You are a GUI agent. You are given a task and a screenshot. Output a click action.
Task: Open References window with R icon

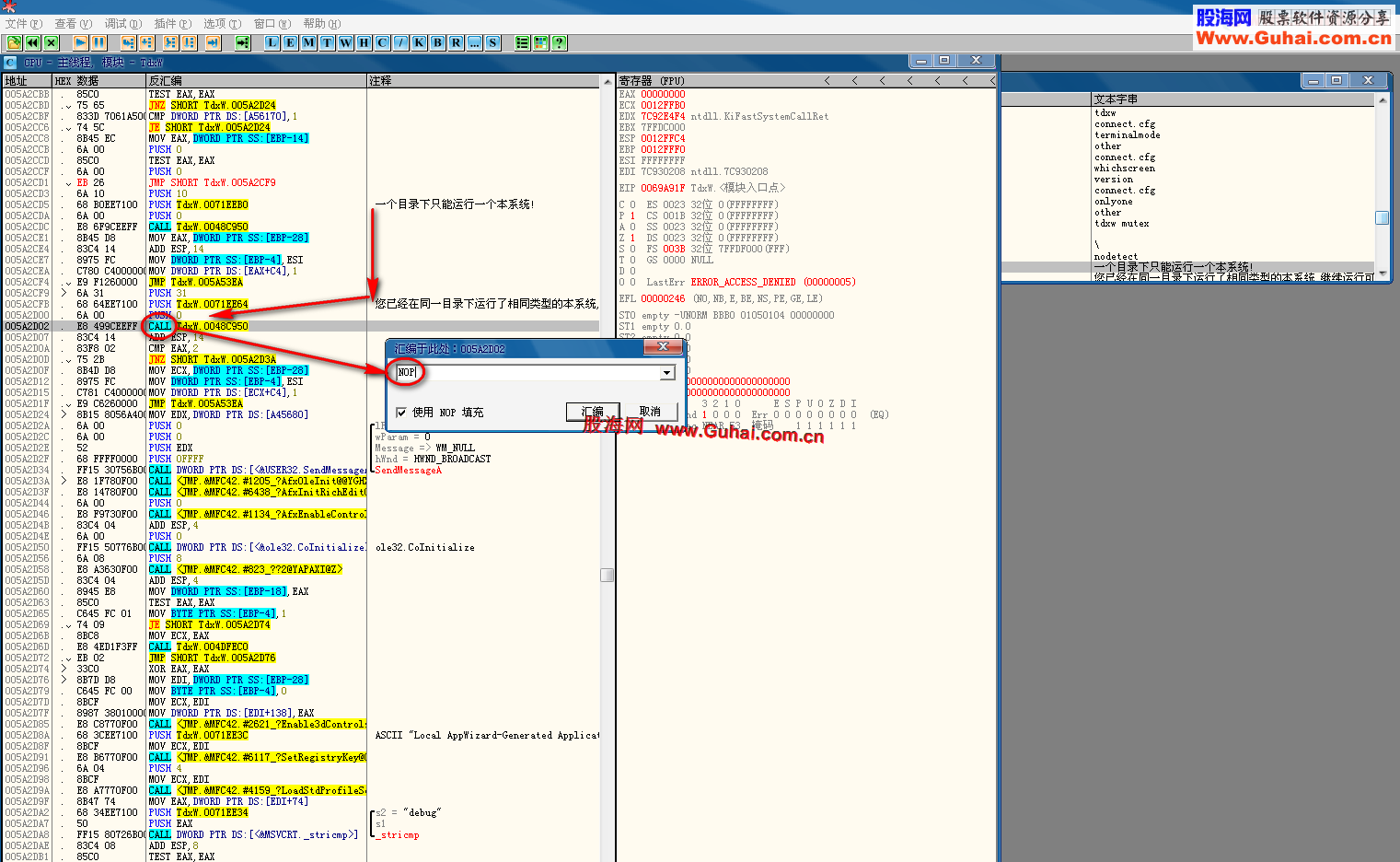coord(456,42)
